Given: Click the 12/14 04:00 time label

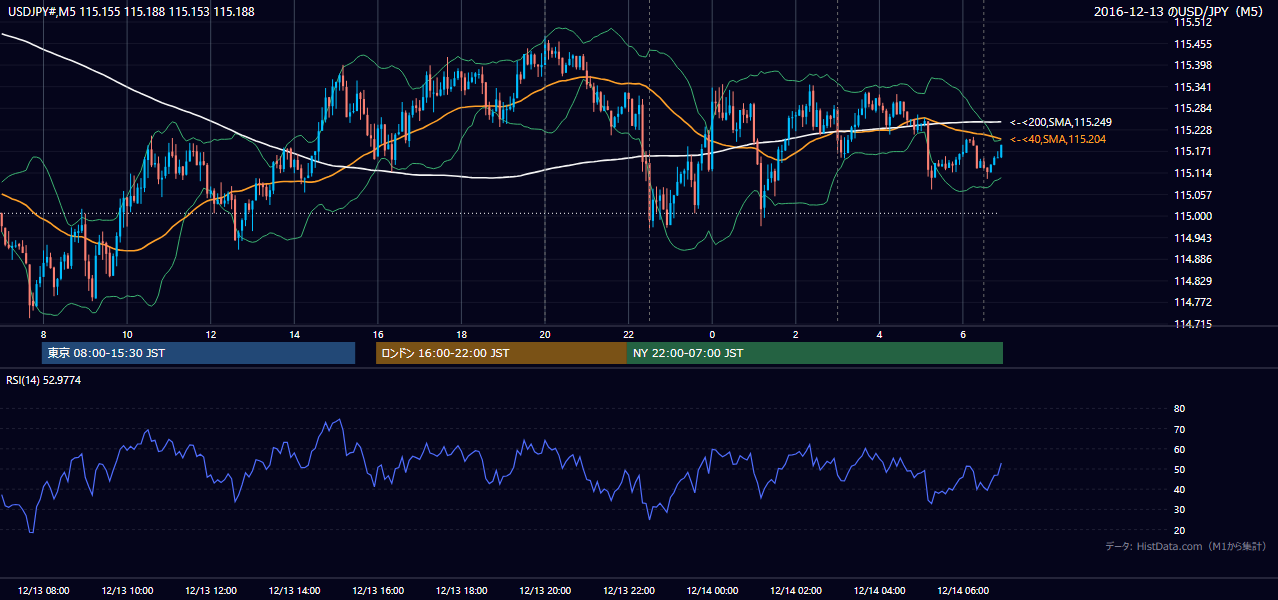Looking at the screenshot, I should (x=880, y=591).
